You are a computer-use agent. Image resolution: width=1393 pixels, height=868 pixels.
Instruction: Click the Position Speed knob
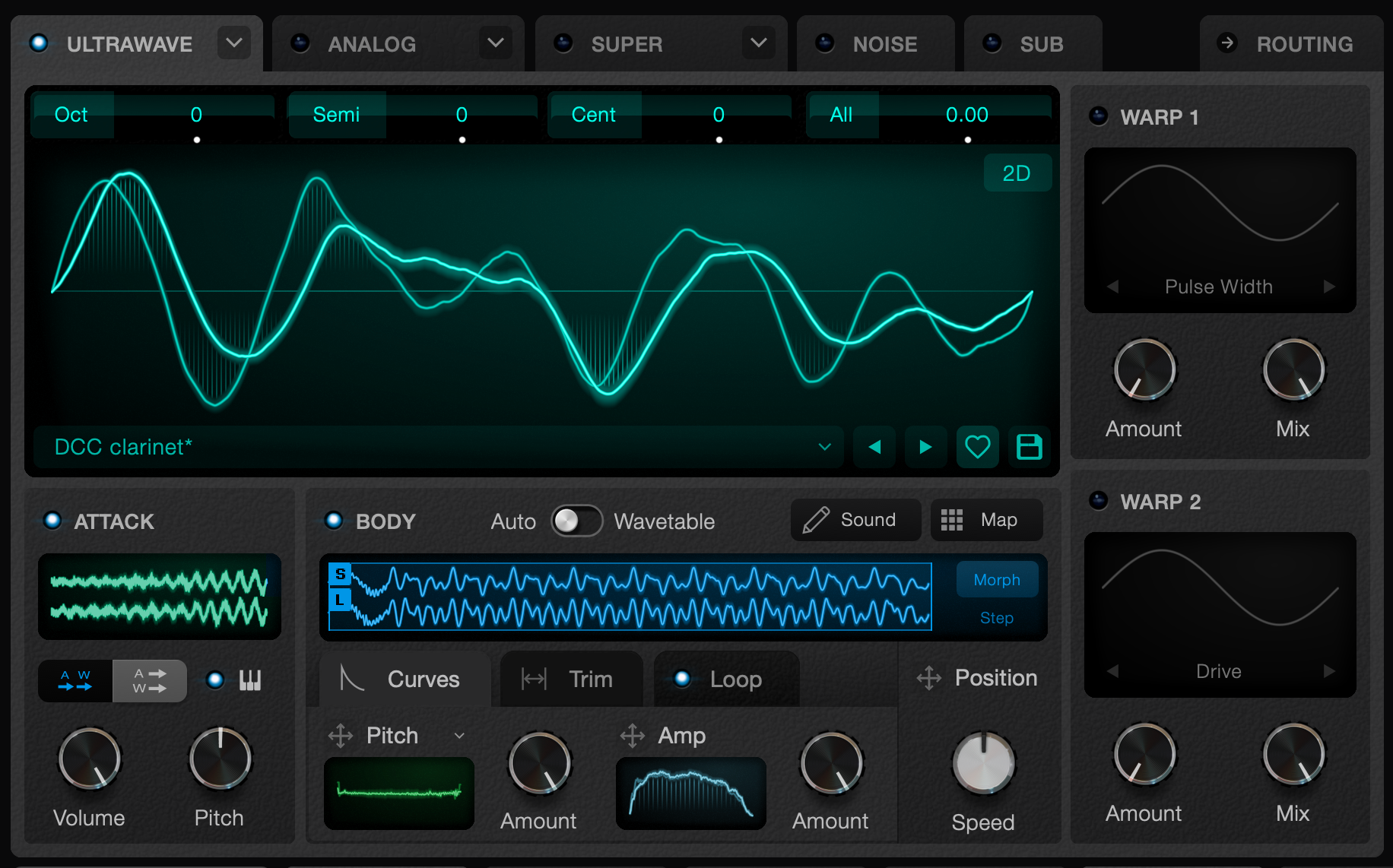point(984,763)
